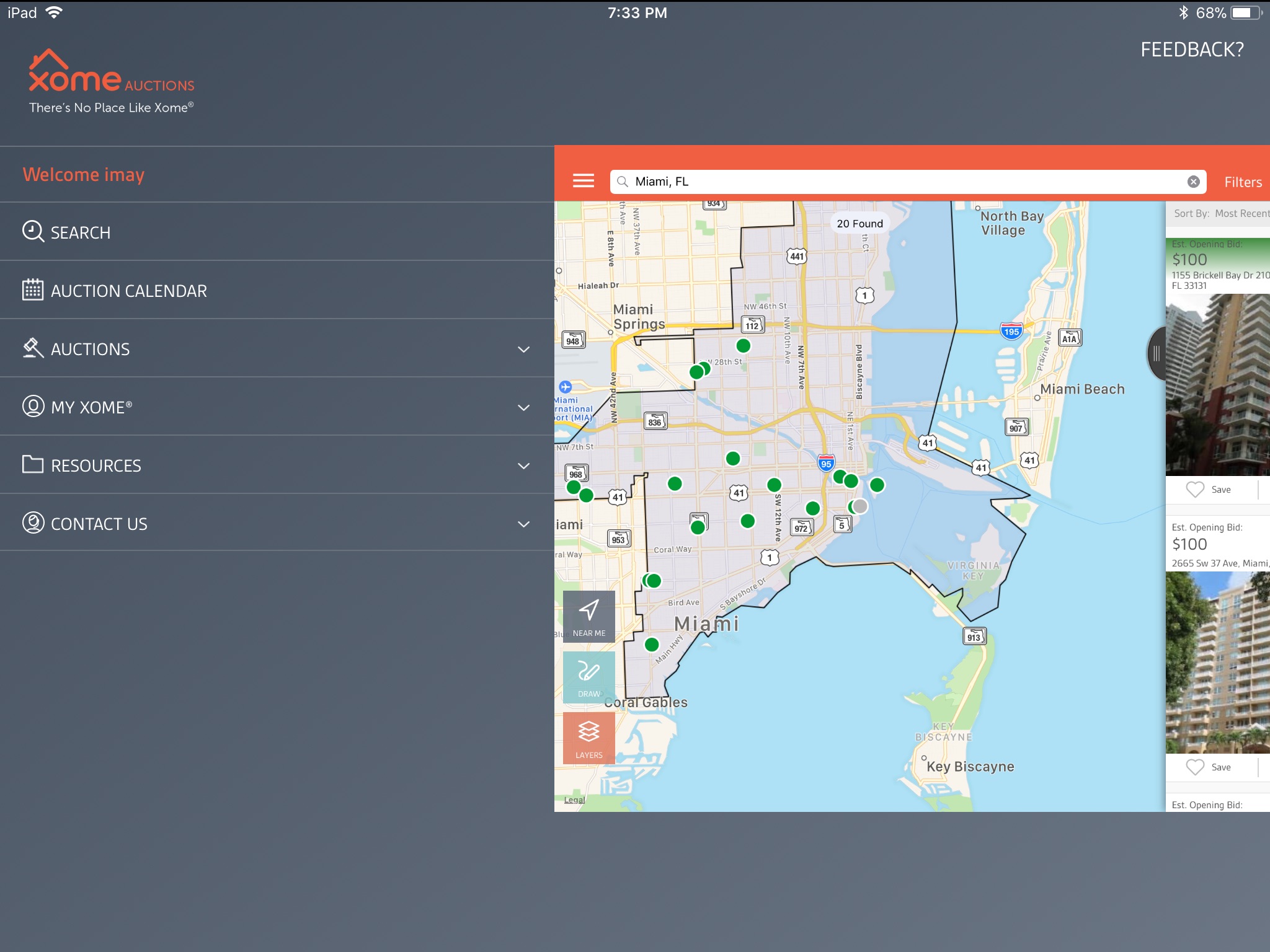
Task: Clear the Miami, FL search text
Action: click(x=1193, y=182)
